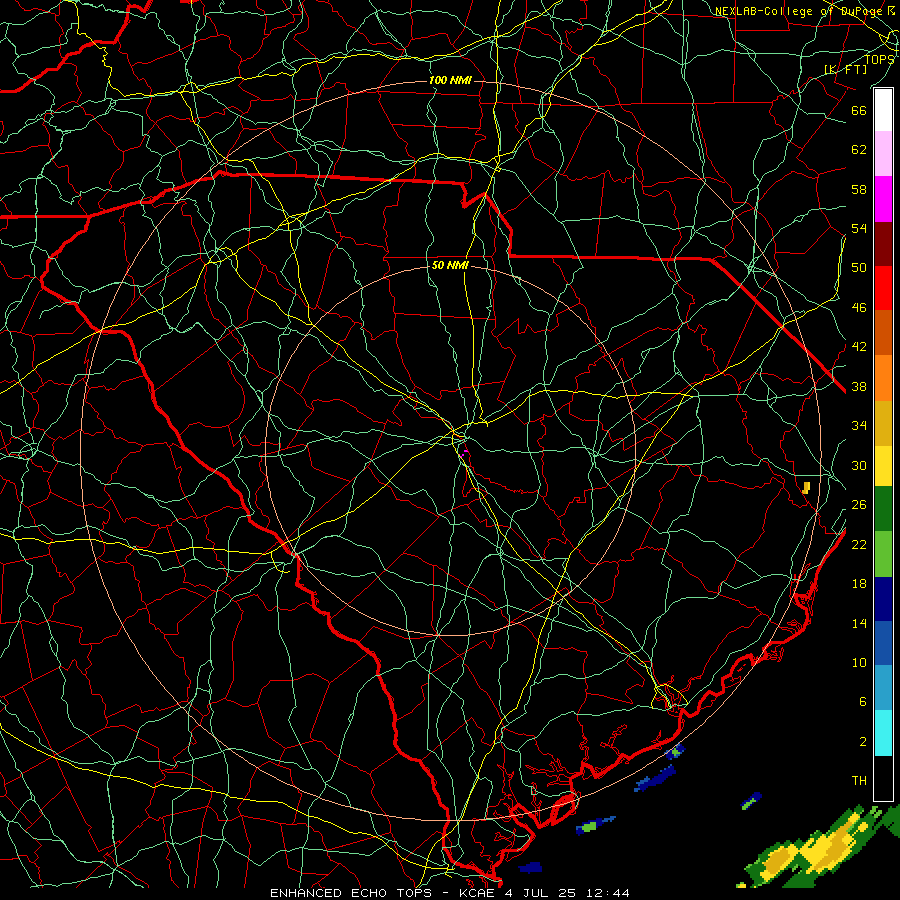The width and height of the screenshot is (900, 900).
Task: Select the dark green legend swatch
Action: pyautogui.click(x=883, y=509)
